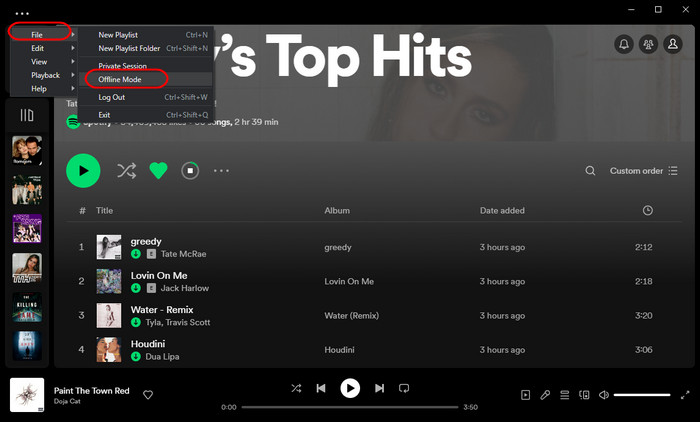Expand the Edit submenu arrow

(73, 48)
